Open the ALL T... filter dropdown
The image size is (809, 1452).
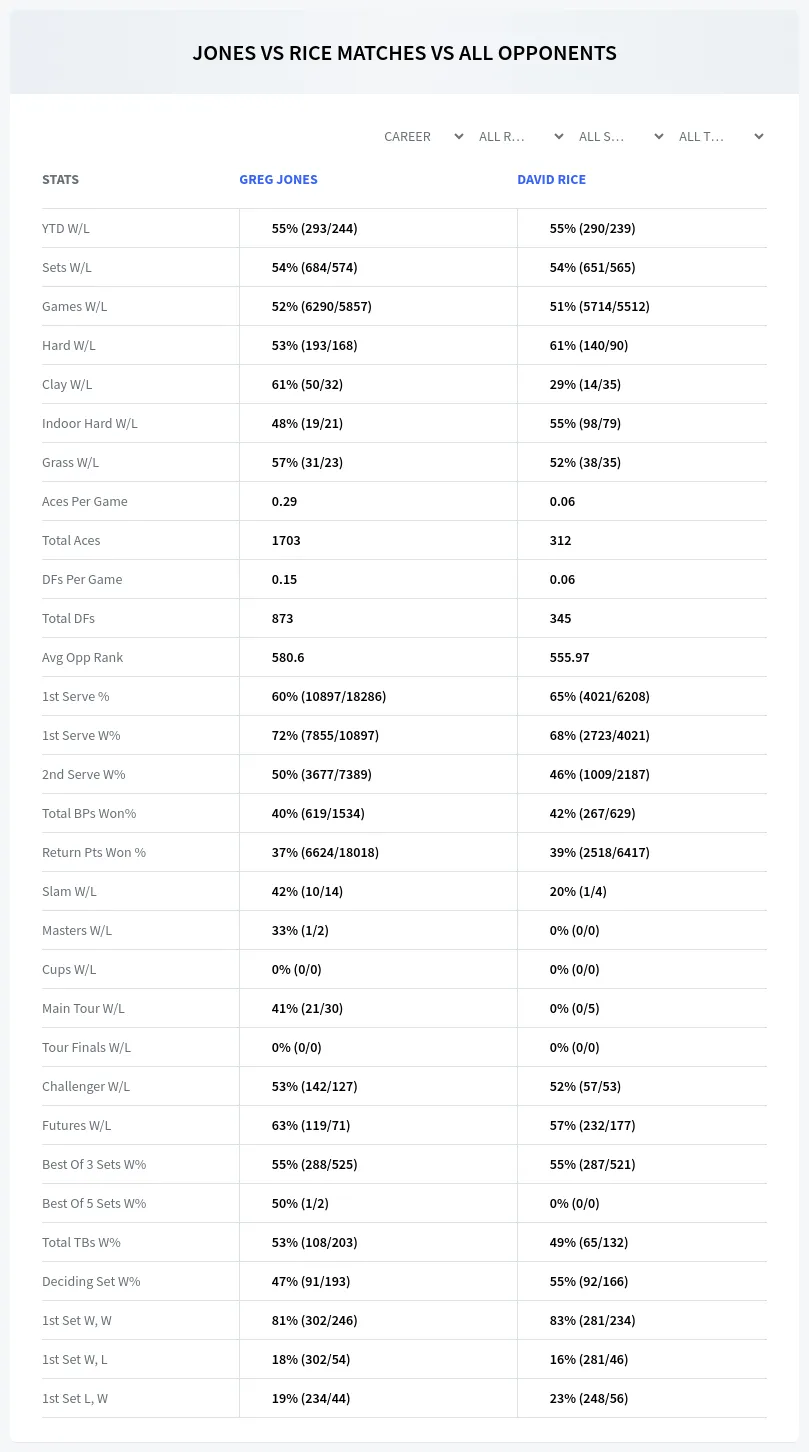click(x=720, y=136)
